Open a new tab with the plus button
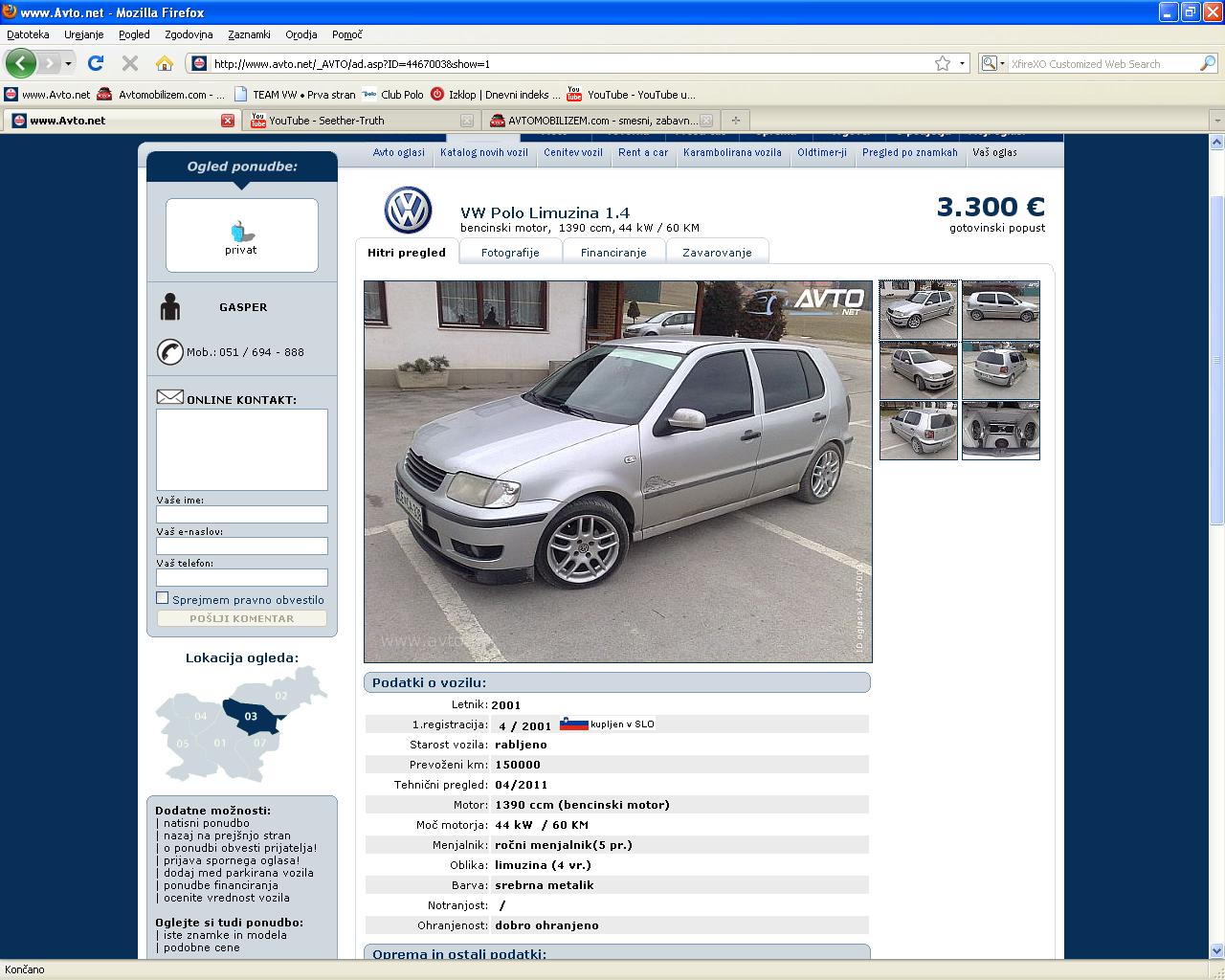 tap(735, 121)
